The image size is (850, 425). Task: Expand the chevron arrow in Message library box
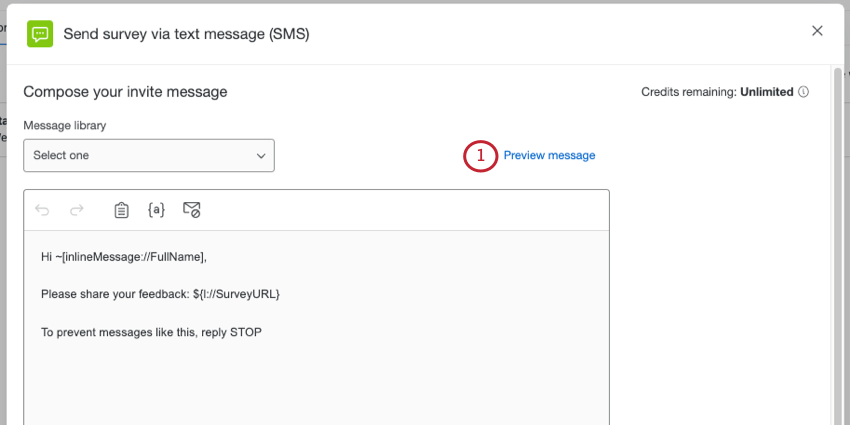coord(261,156)
